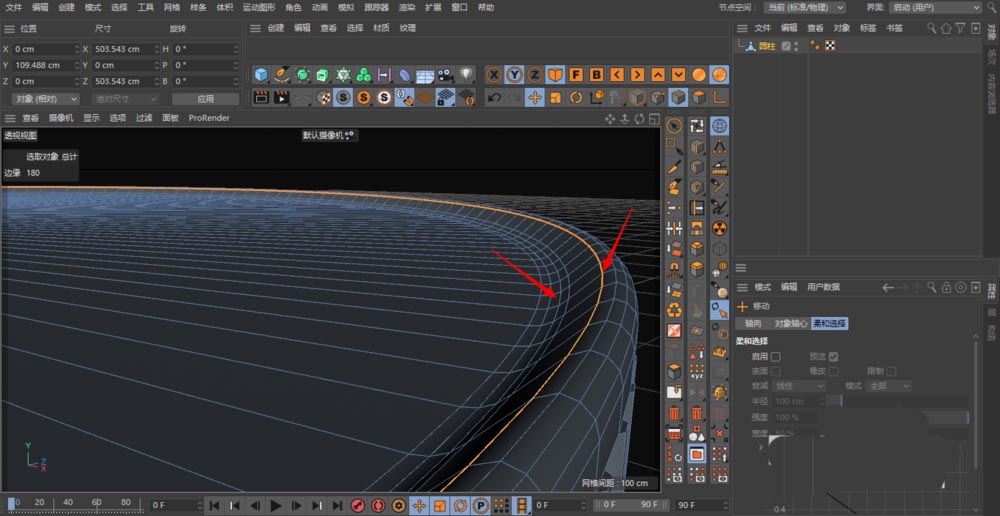Image resolution: width=1000 pixels, height=516 pixels.
Task: Toggle the Z axis lock icon
Action: [x=535, y=75]
